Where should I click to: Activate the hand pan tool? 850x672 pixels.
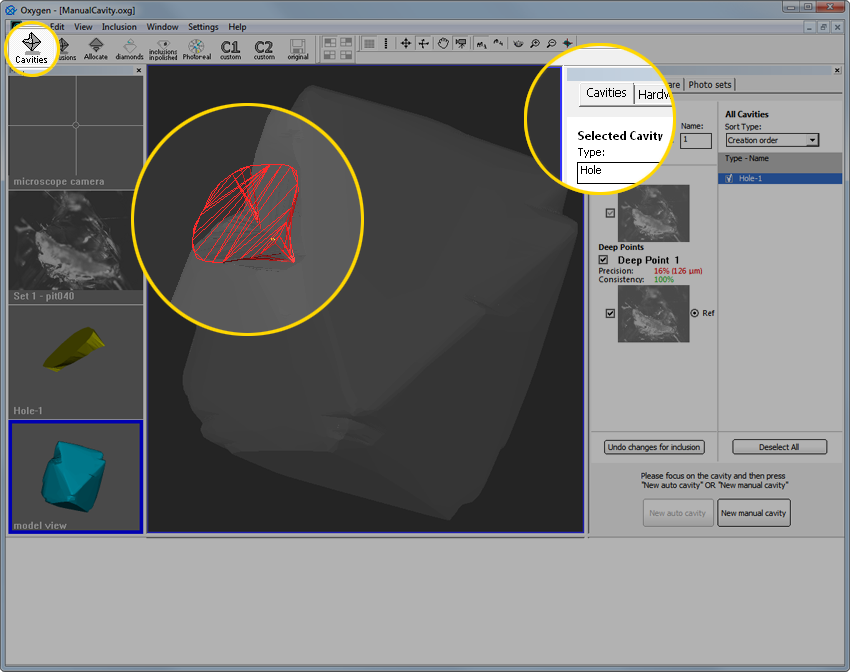442,43
